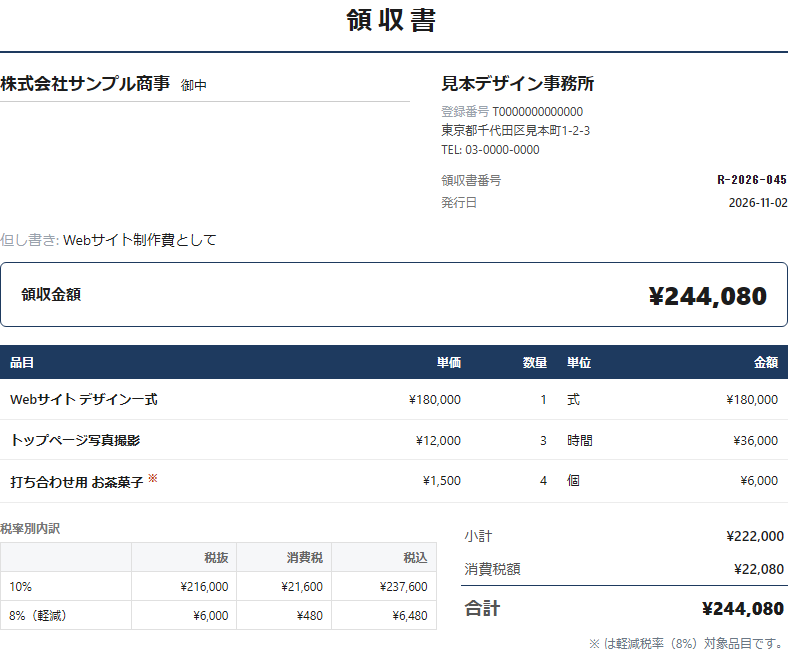This screenshot has width=788, height=652.
Task: Select registration number T0000000000000
Action: [538, 112]
